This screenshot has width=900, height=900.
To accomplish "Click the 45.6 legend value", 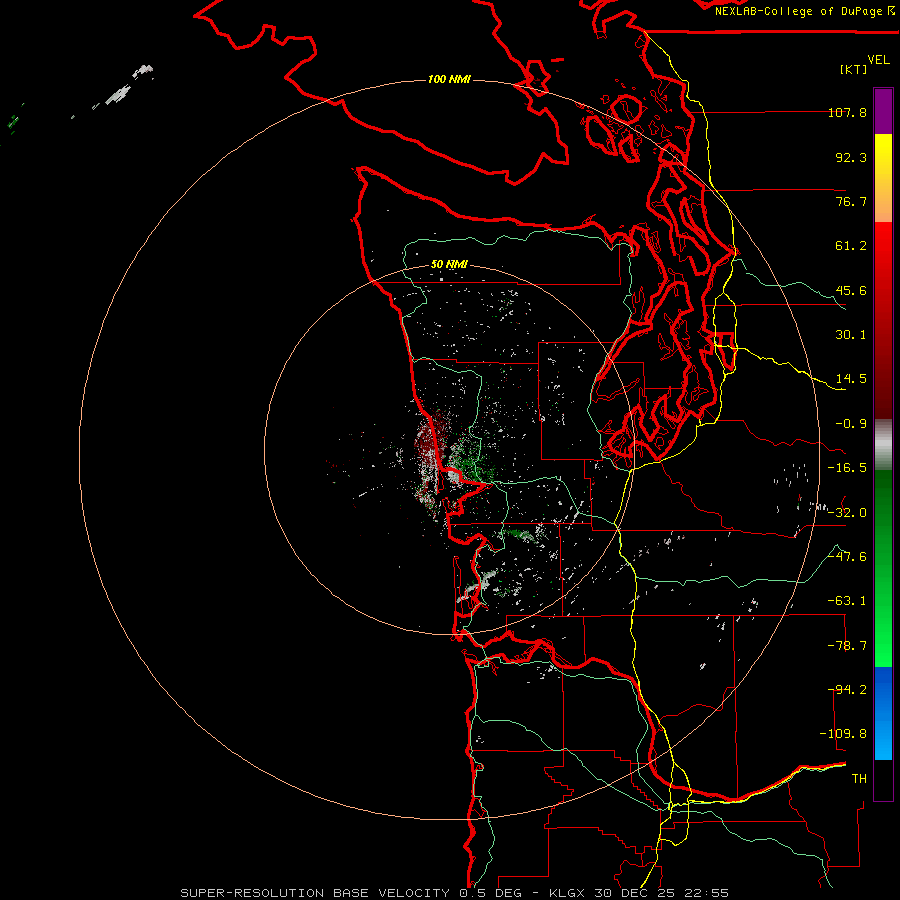I will [851, 290].
